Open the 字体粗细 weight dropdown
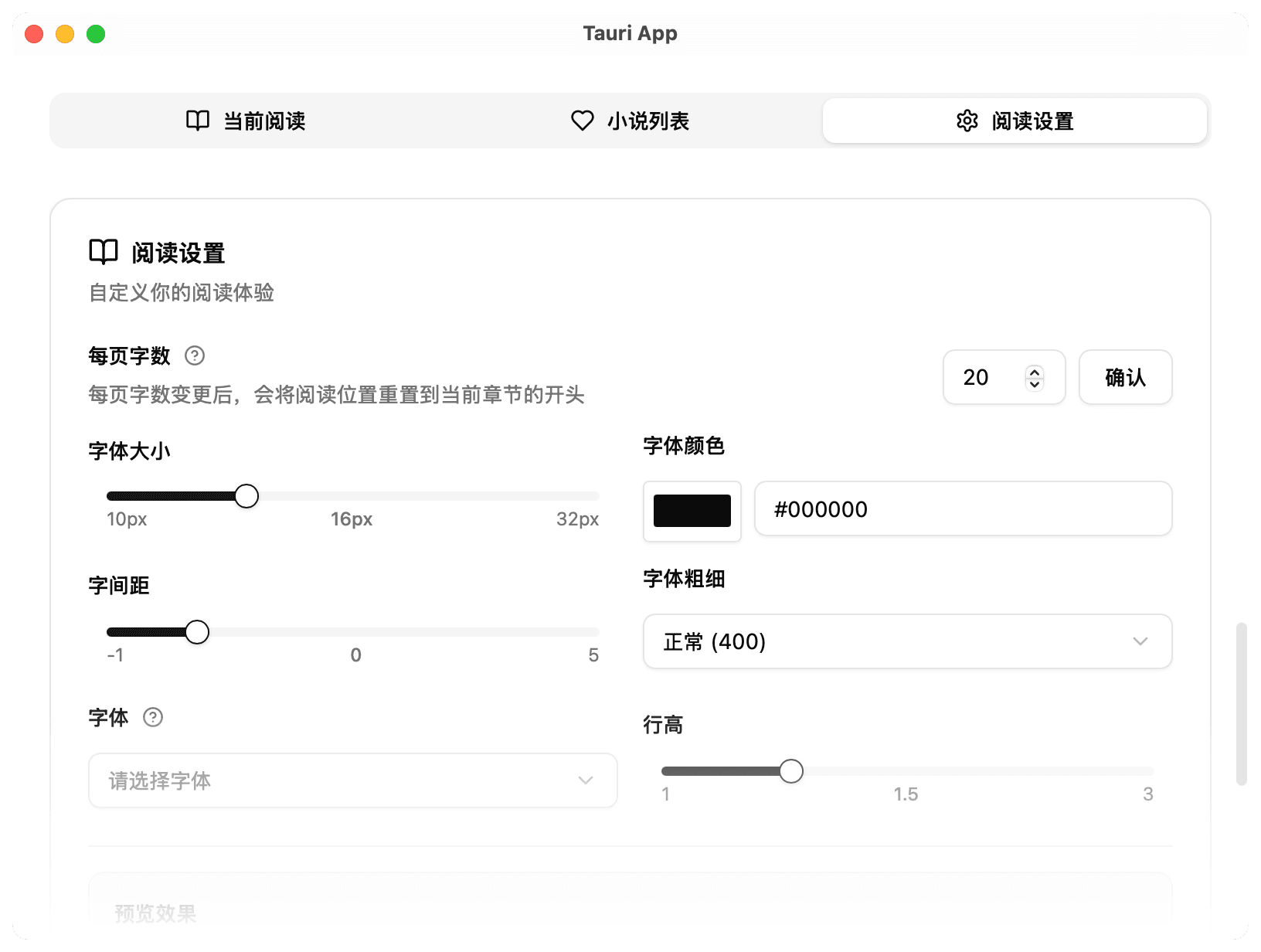This screenshot has height=952, width=1261. (906, 641)
